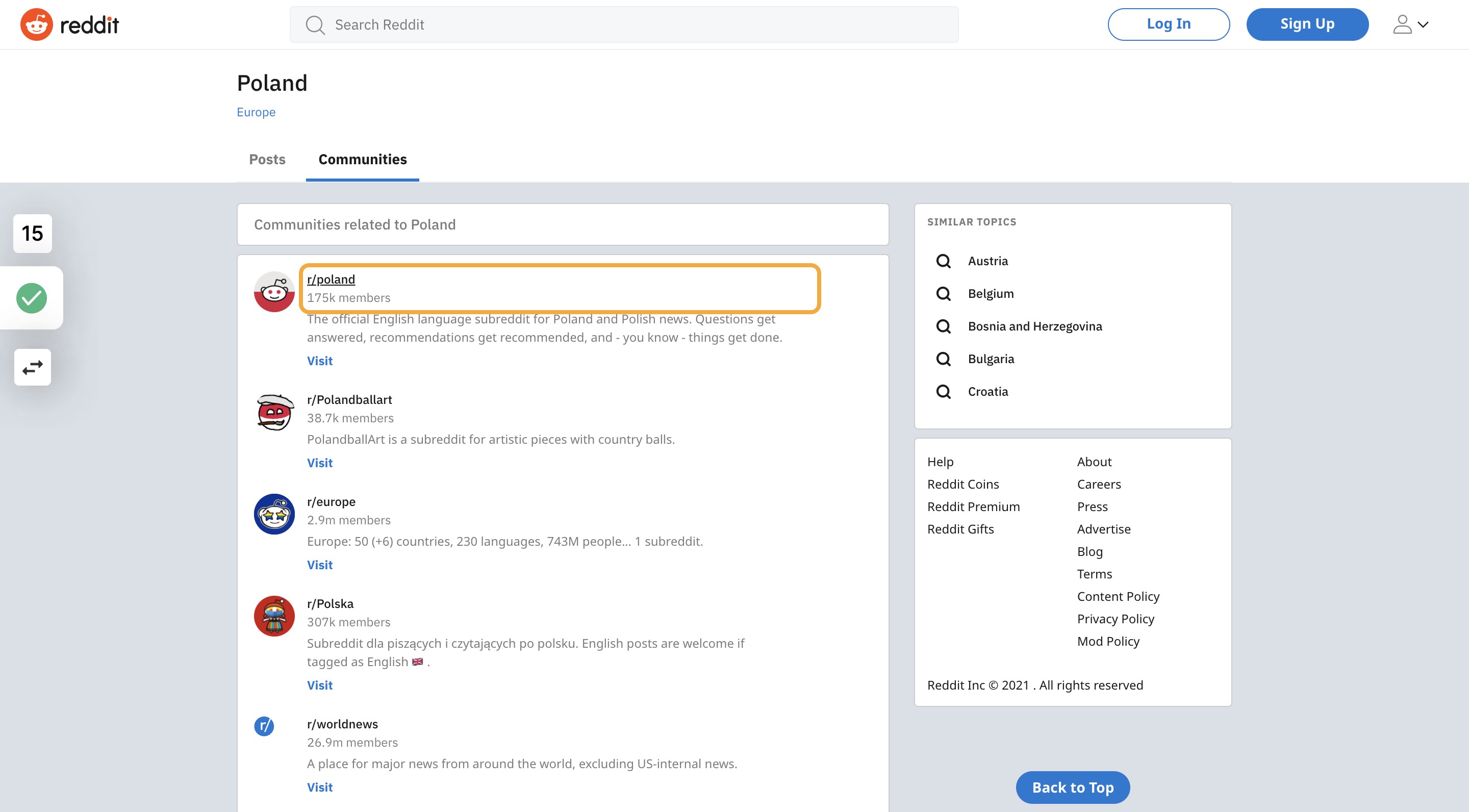Screen dimensions: 1469x812
Task: Click Visit under r/europe
Action: click(x=319, y=565)
